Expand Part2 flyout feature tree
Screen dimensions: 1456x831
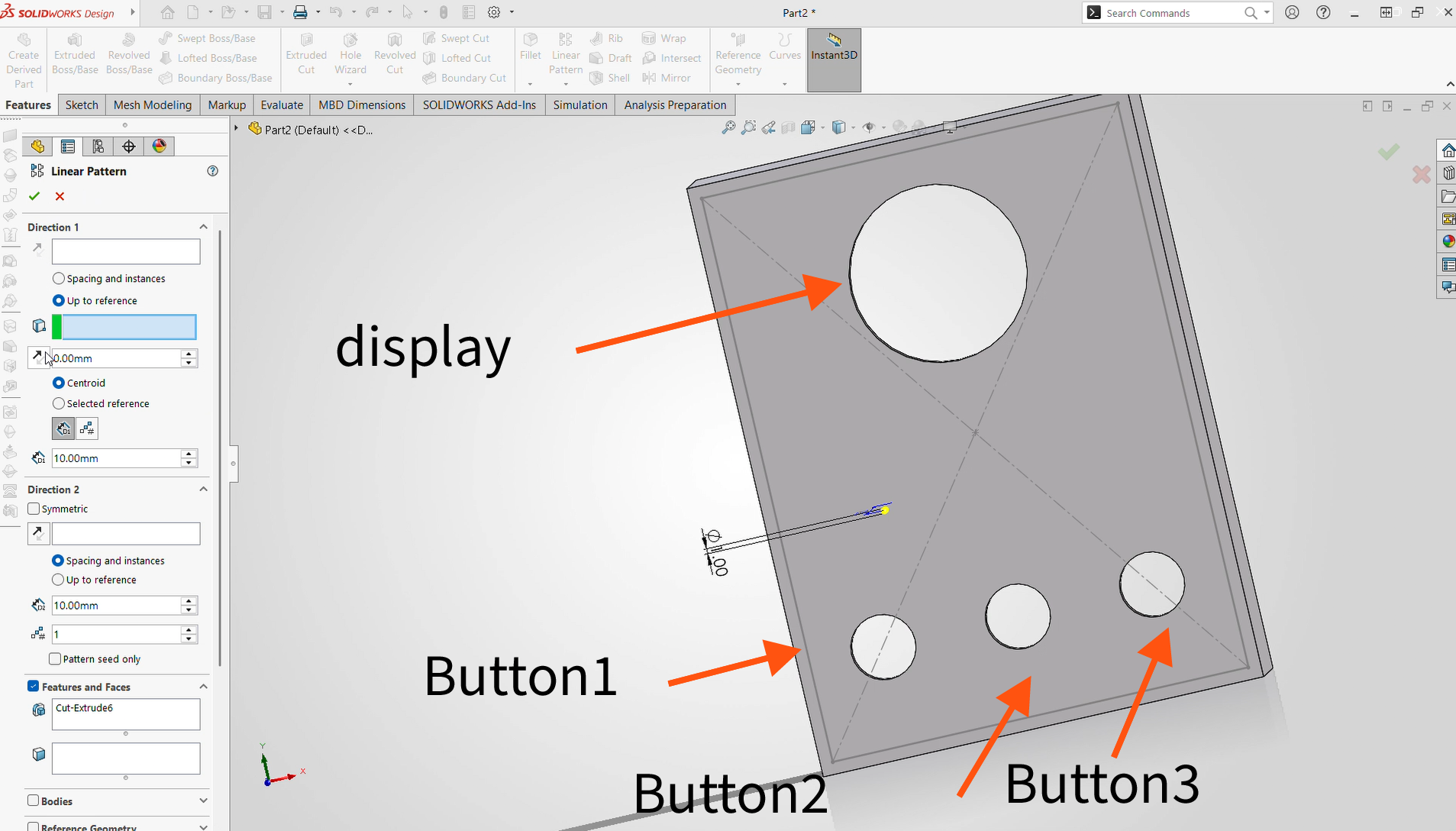click(237, 128)
